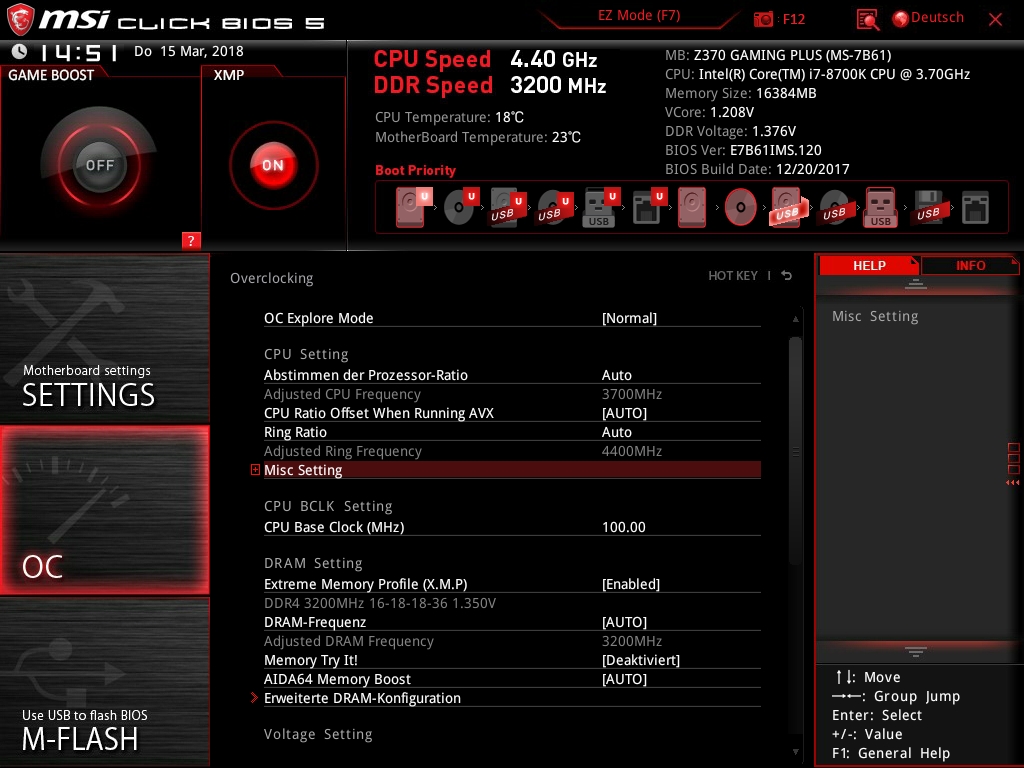Click the CPU BCLK Setting heading
1024x768 pixels.
[x=328, y=506]
